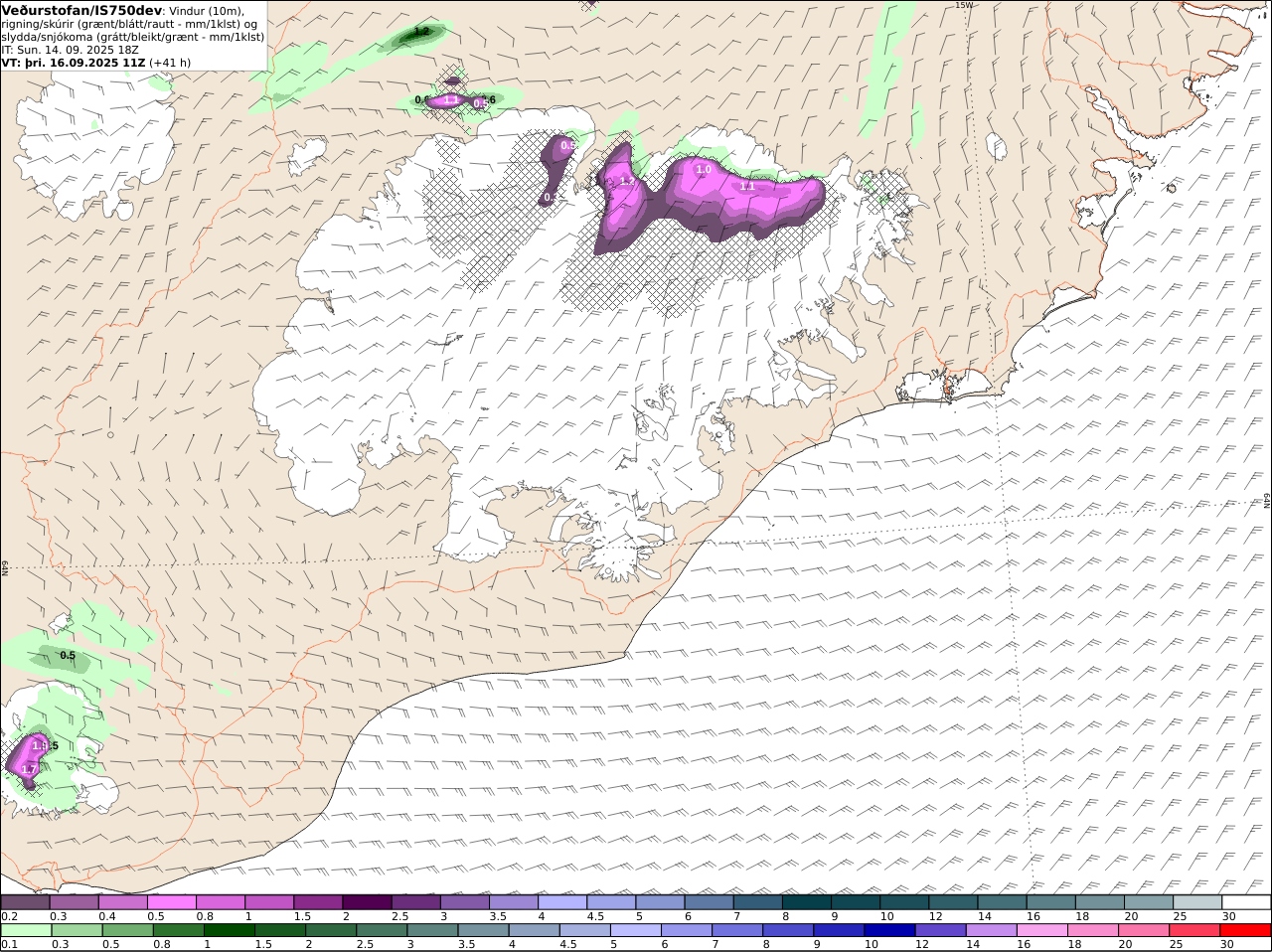Click the 15W longitude label
The width and height of the screenshot is (1272, 952).
pos(962,5)
